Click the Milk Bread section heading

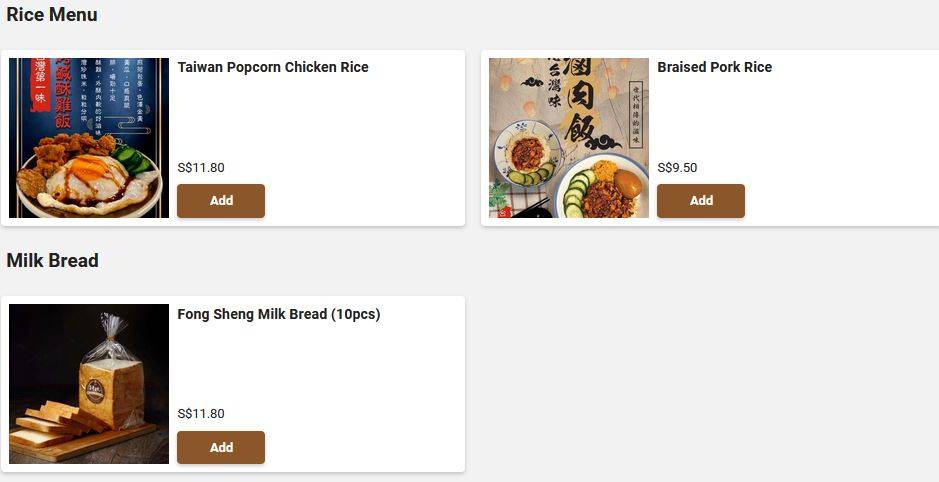tap(52, 261)
